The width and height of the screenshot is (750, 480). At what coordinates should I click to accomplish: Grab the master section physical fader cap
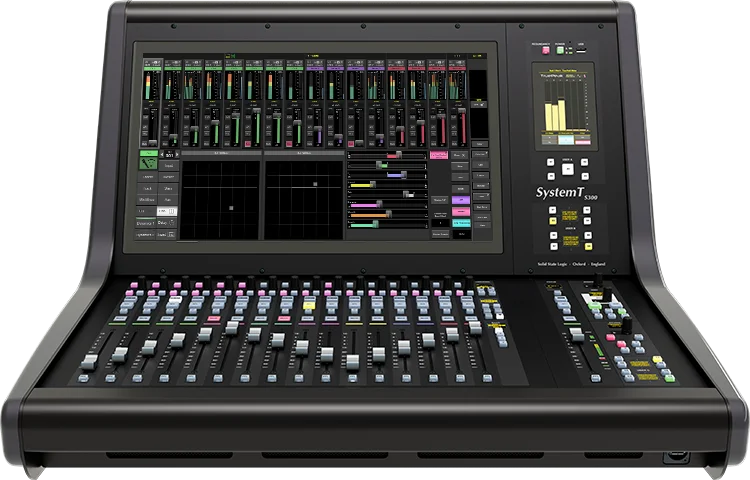click(x=577, y=334)
